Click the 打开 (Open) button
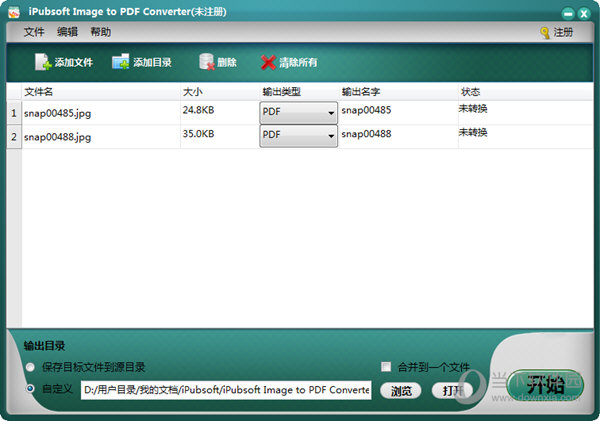 452,391
